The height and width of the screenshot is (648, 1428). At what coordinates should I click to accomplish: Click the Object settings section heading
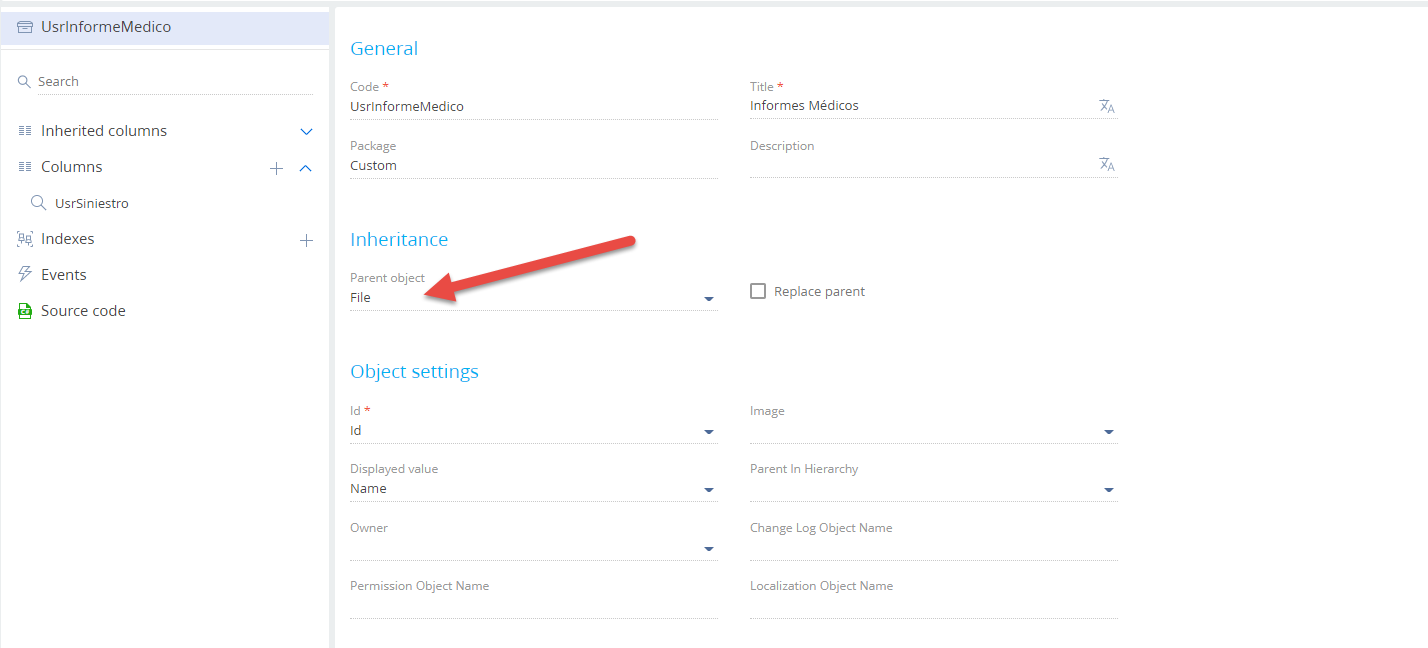[414, 372]
